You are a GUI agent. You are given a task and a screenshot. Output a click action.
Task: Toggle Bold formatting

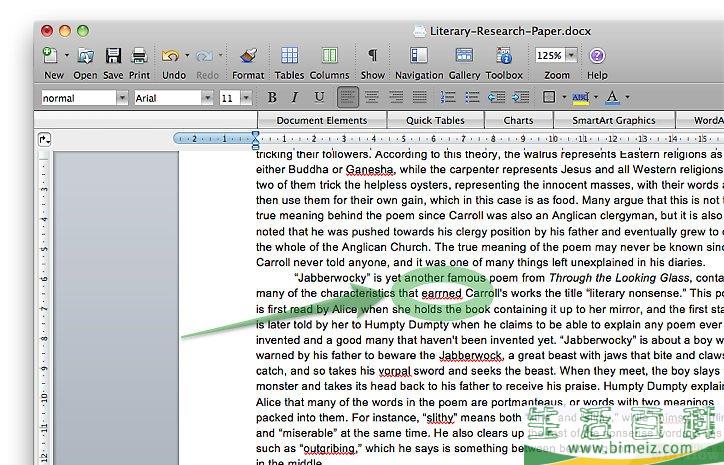[x=272, y=97]
